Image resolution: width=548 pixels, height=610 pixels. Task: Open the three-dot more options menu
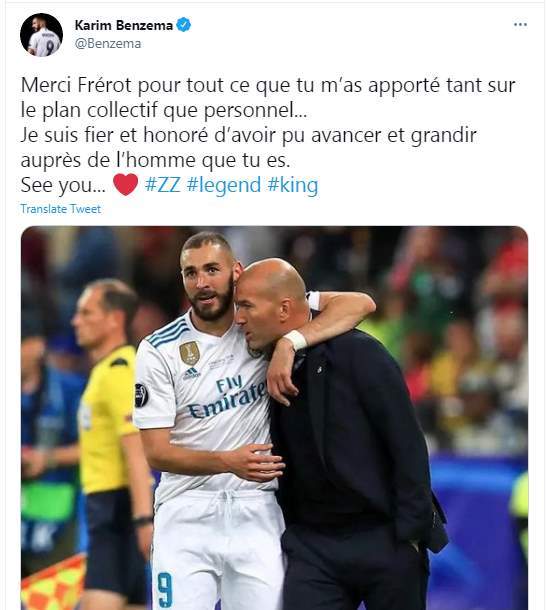pyautogui.click(x=520, y=25)
